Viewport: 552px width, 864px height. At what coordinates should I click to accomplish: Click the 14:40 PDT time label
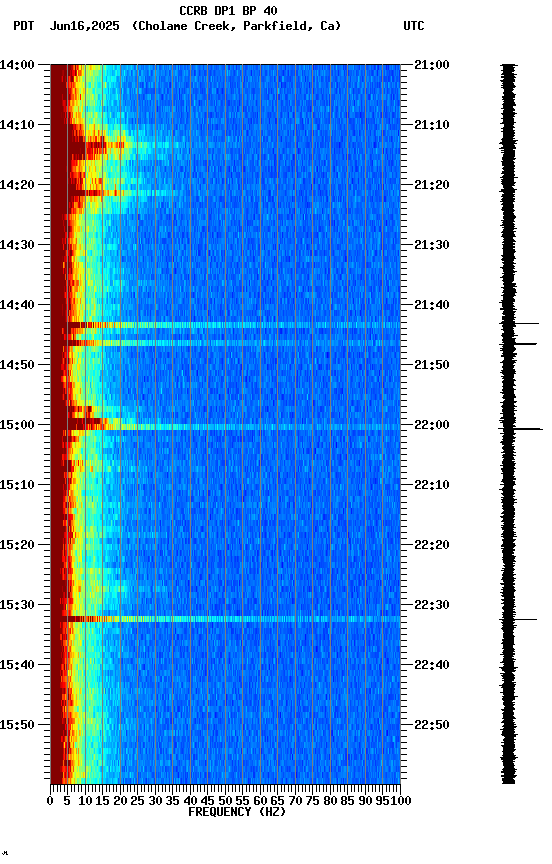(x=17, y=305)
